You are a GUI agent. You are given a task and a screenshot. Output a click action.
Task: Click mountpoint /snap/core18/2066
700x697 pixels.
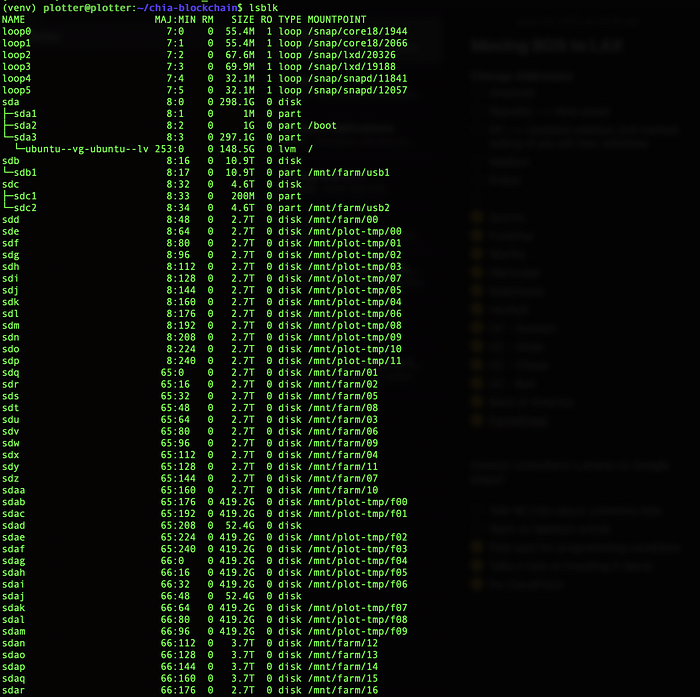pyautogui.click(x=357, y=43)
